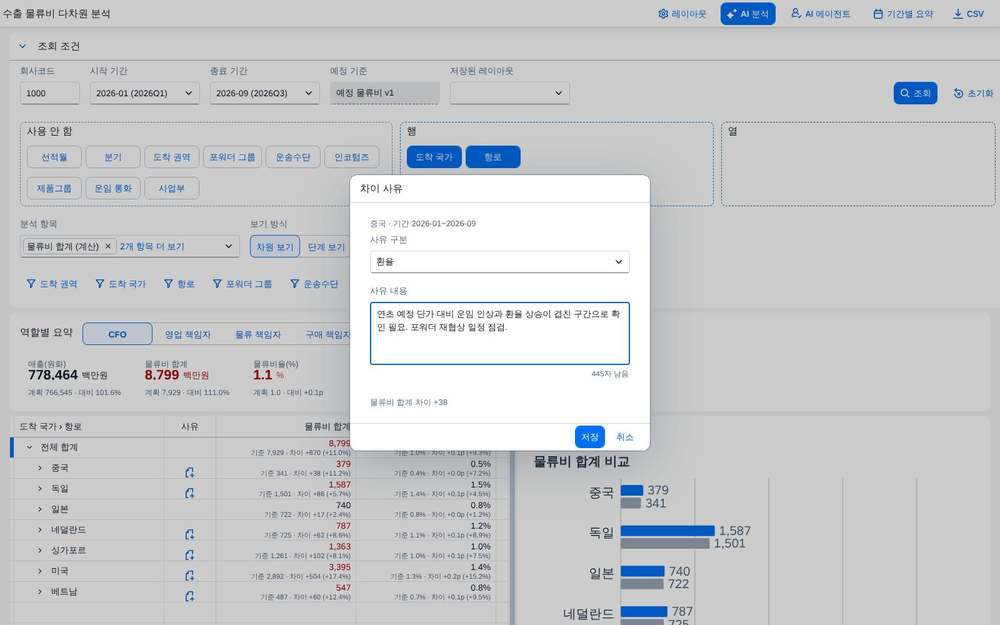Image resolution: width=1000 pixels, height=625 pixels.
Task: Open the 도착 국가 filter
Action: (121, 284)
